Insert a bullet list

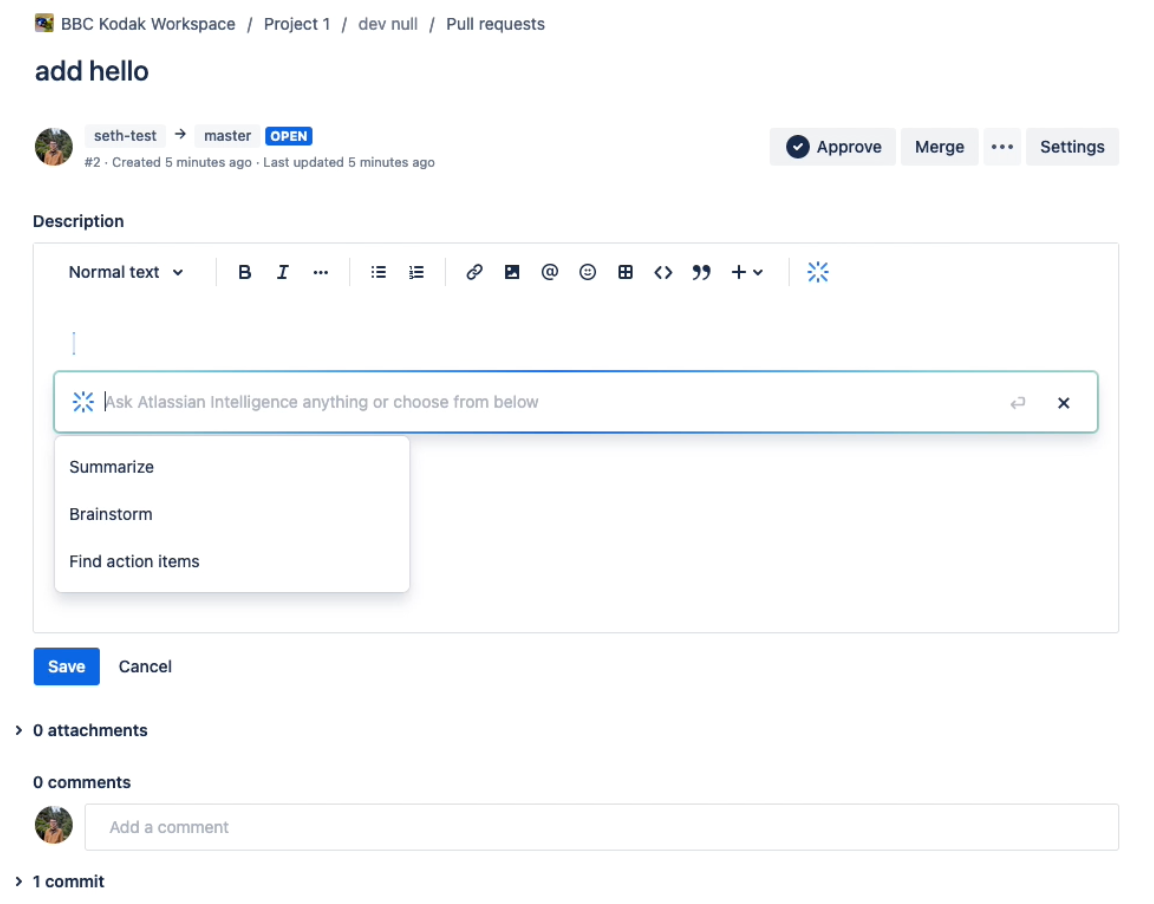tap(378, 272)
